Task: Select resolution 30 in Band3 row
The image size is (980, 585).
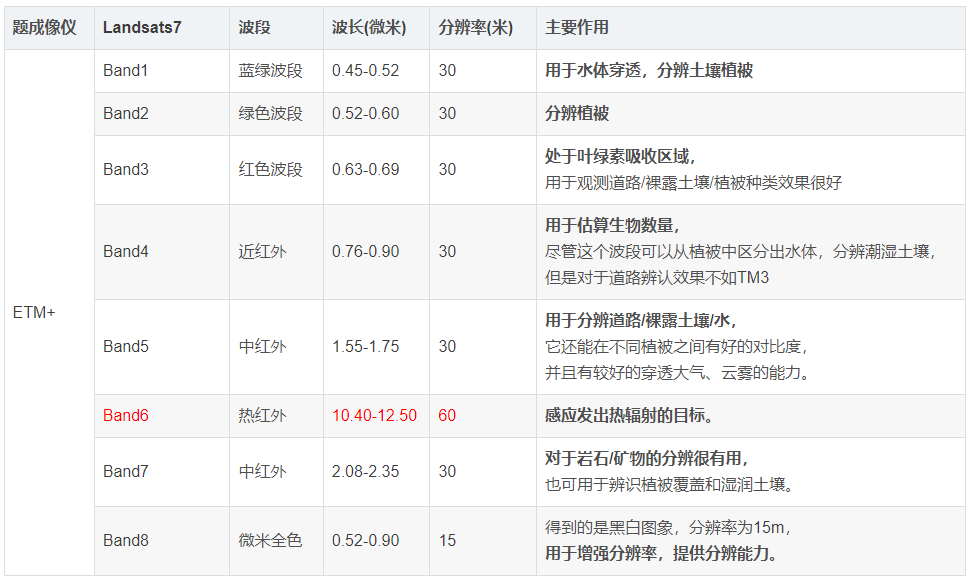Action: [x=448, y=169]
